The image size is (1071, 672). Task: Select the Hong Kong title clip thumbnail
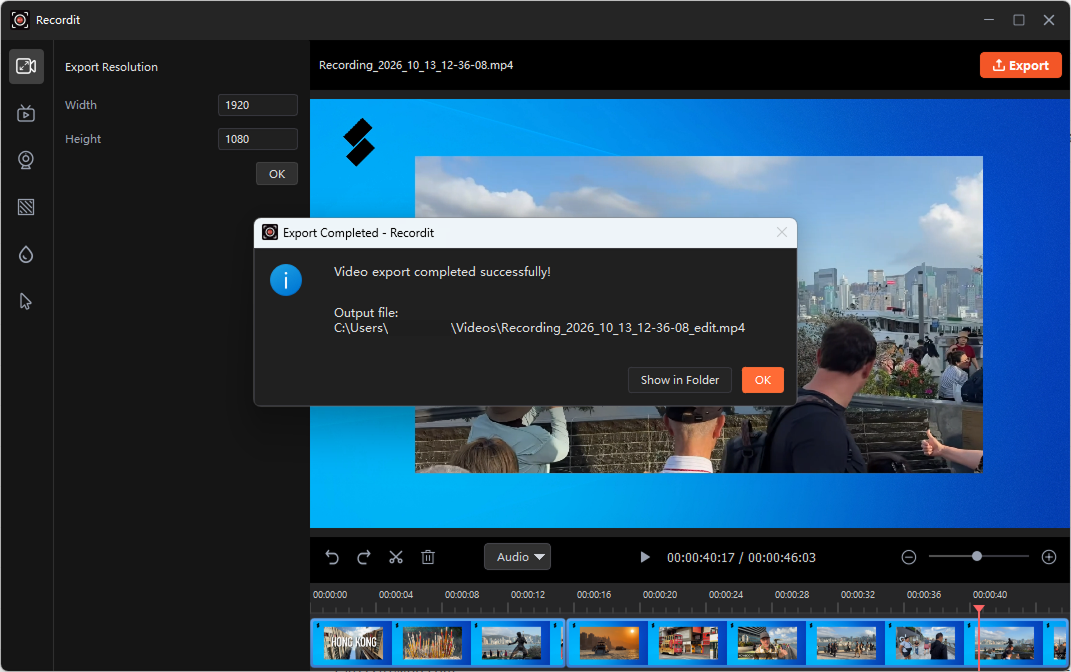point(353,643)
